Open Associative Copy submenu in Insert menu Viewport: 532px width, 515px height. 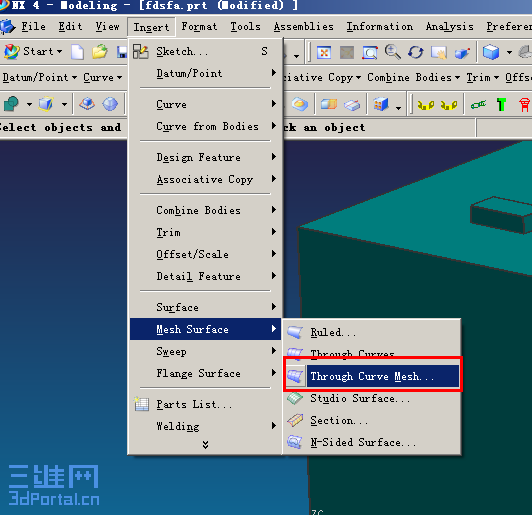coord(205,179)
